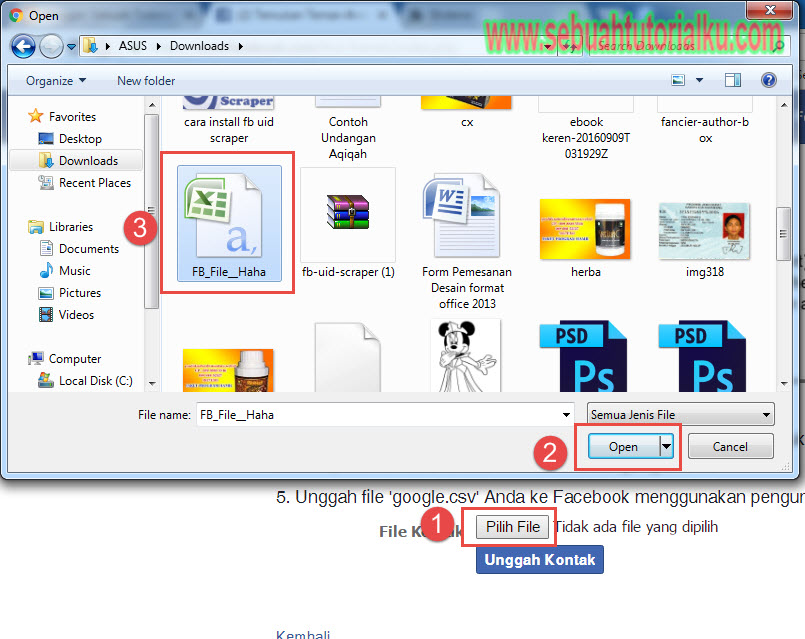Select the bottom-row herbal bottle image
This screenshot has height=639, width=805.
click(228, 370)
